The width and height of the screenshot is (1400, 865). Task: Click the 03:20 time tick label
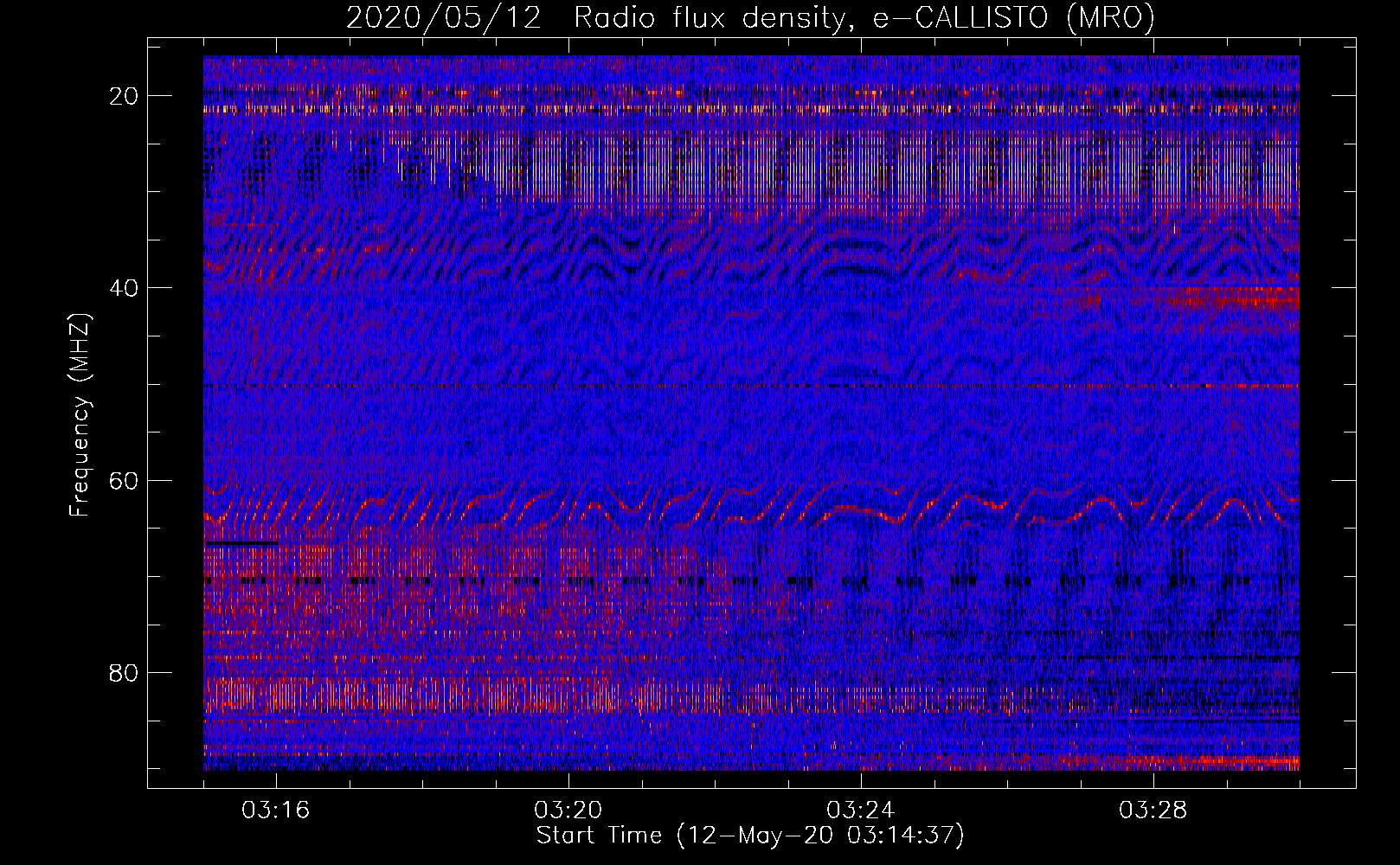click(568, 811)
